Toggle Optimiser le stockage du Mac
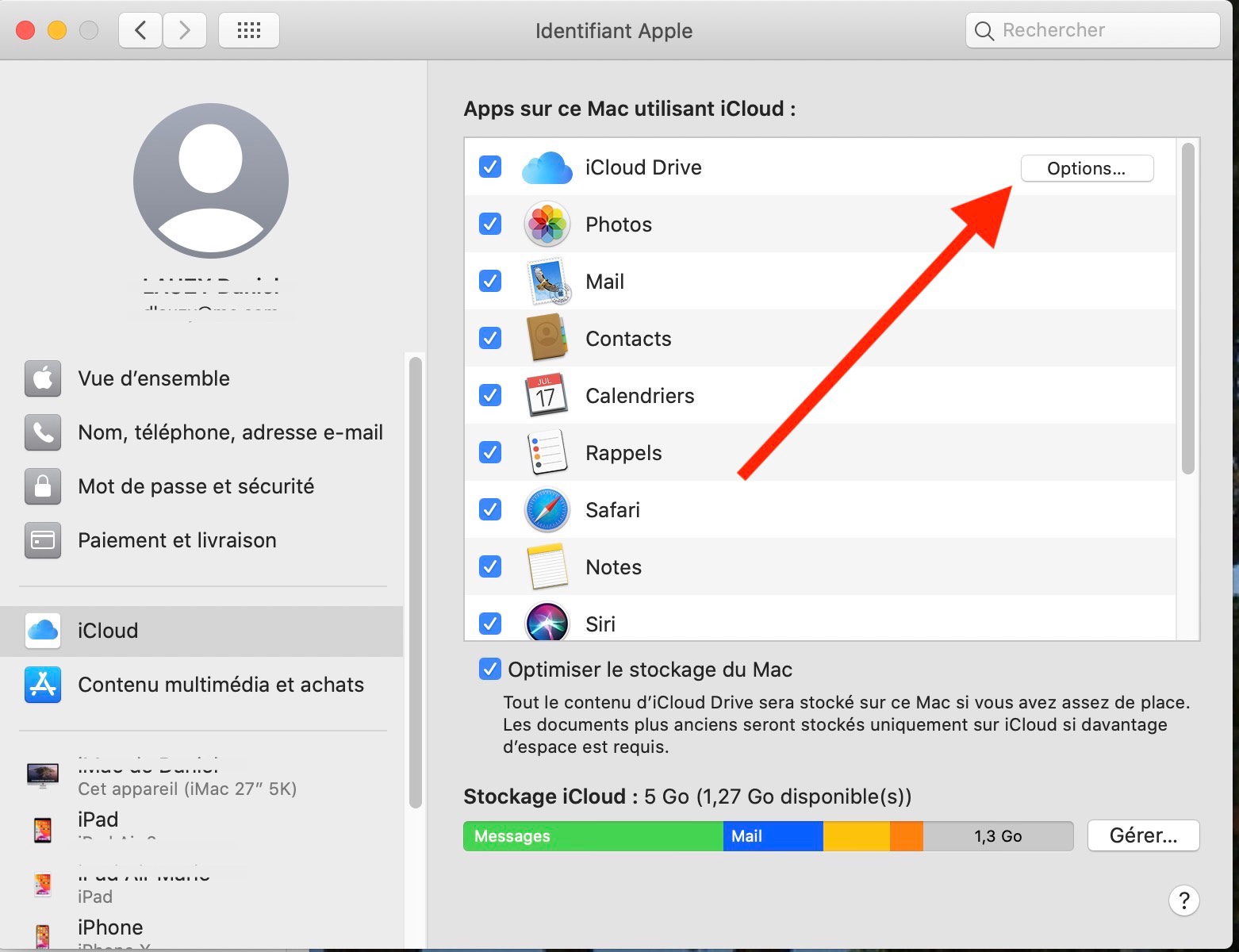The image size is (1239, 952). [x=490, y=670]
